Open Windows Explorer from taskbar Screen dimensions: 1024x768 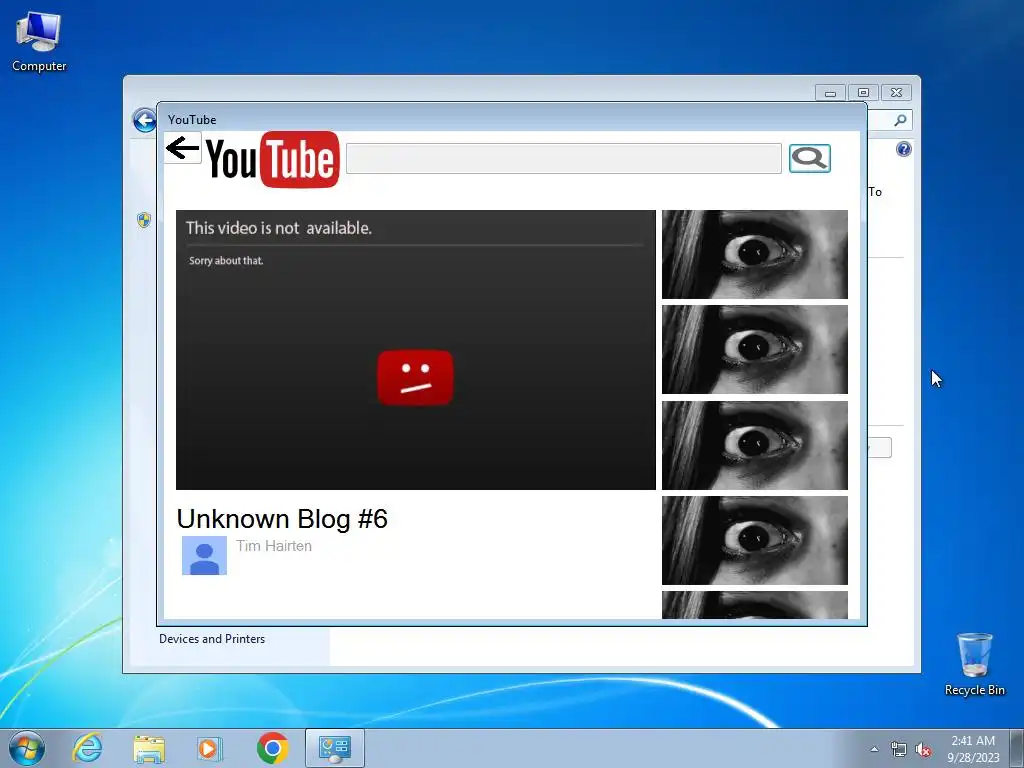click(x=150, y=748)
